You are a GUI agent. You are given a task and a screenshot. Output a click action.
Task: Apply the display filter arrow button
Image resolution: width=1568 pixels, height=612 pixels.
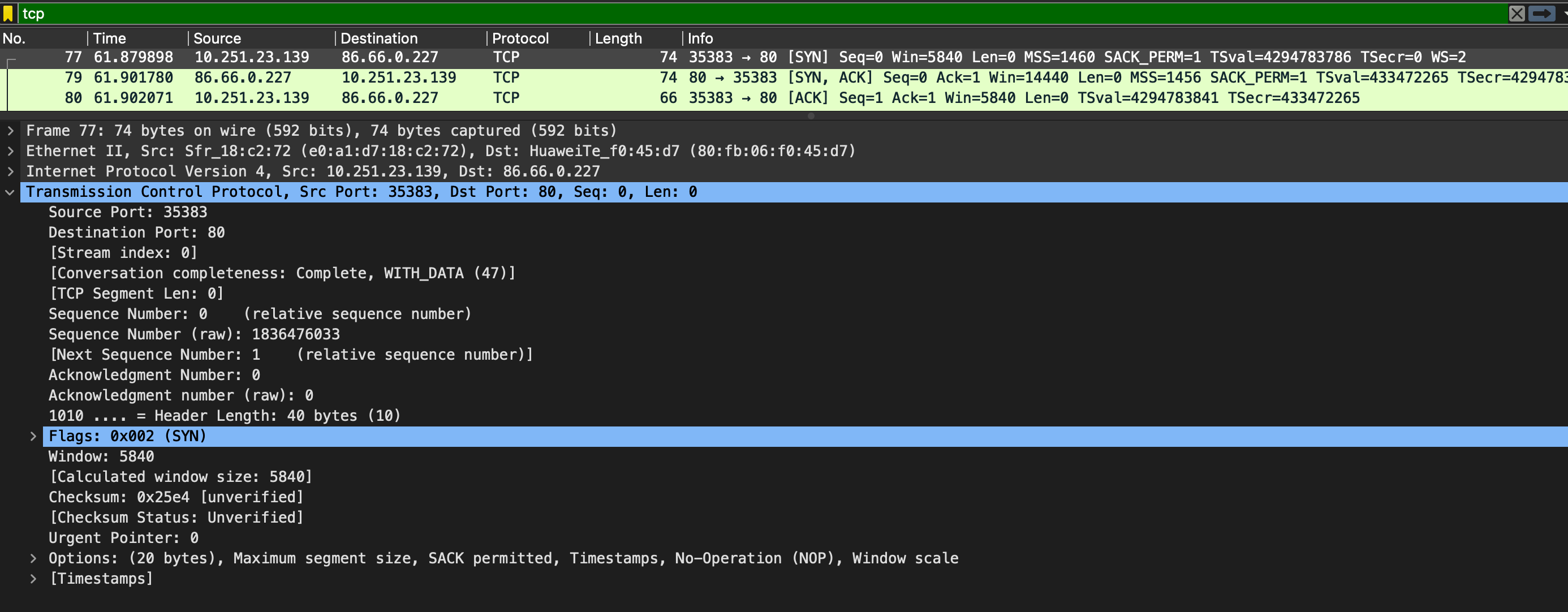pos(1541,14)
